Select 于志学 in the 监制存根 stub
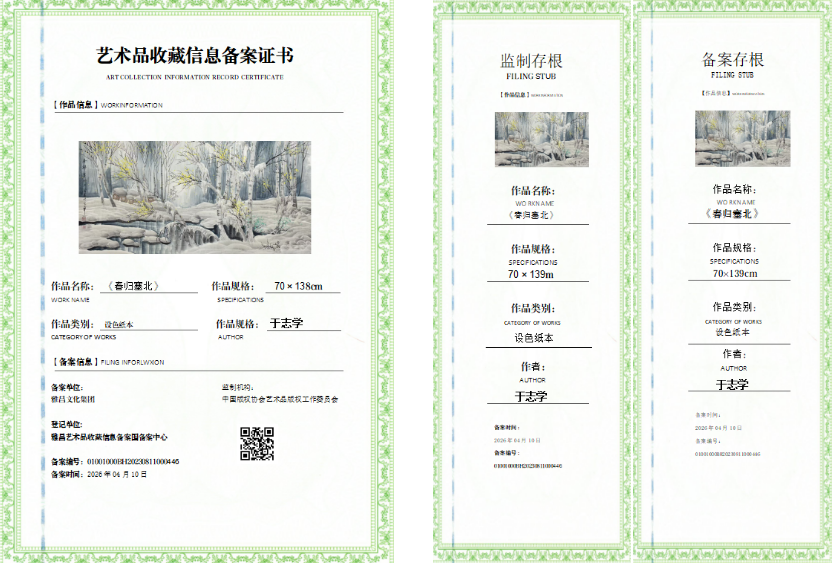833x563 pixels. pos(531,396)
